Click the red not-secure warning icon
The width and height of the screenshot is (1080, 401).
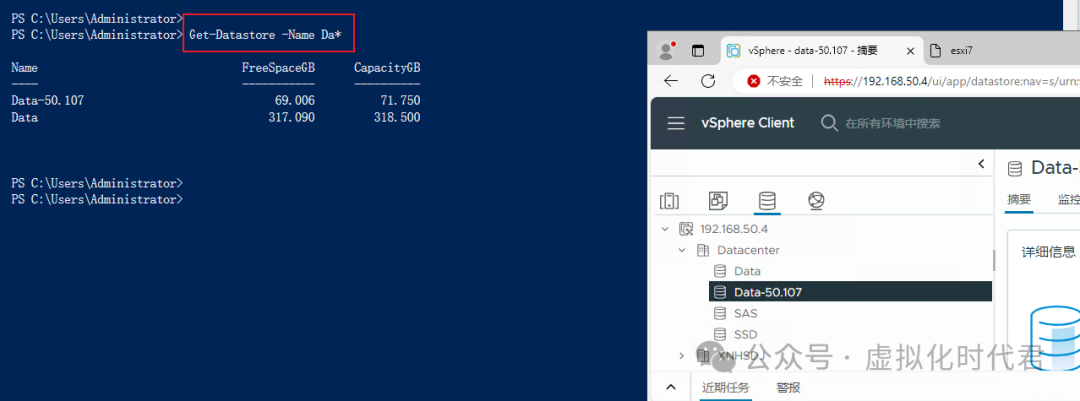click(754, 81)
